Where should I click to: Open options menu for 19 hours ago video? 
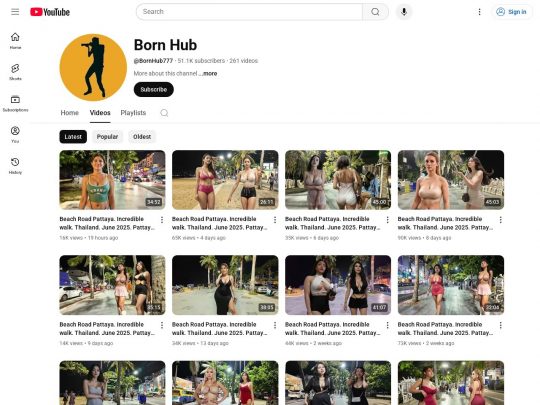pos(162,220)
